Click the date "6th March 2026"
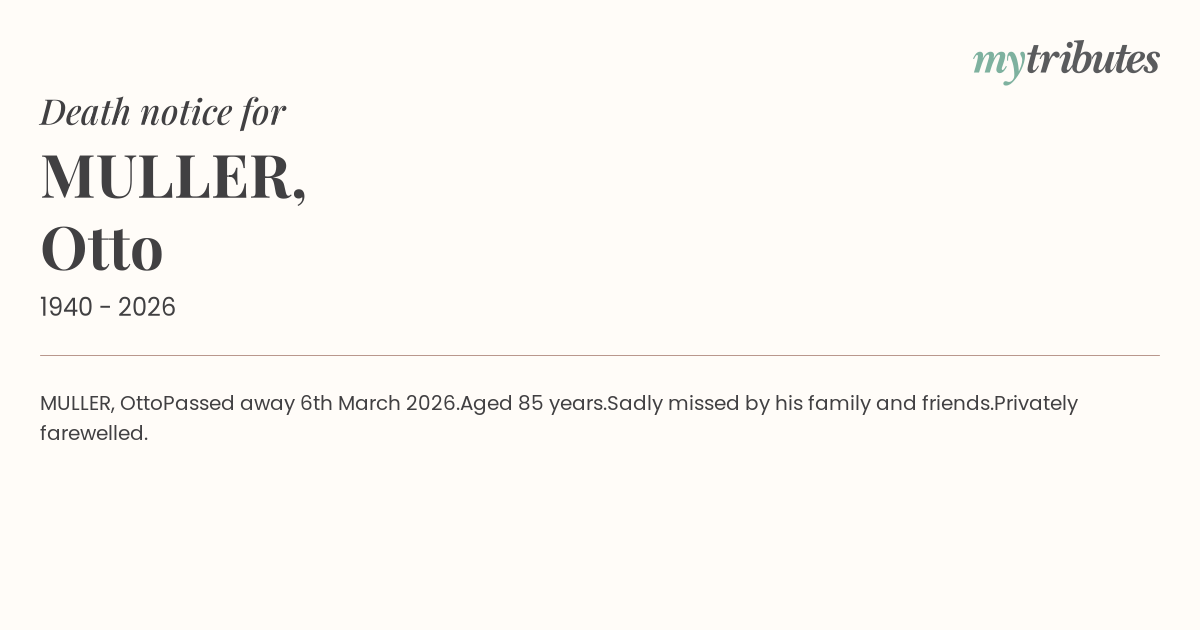1200x630 pixels. tap(378, 404)
